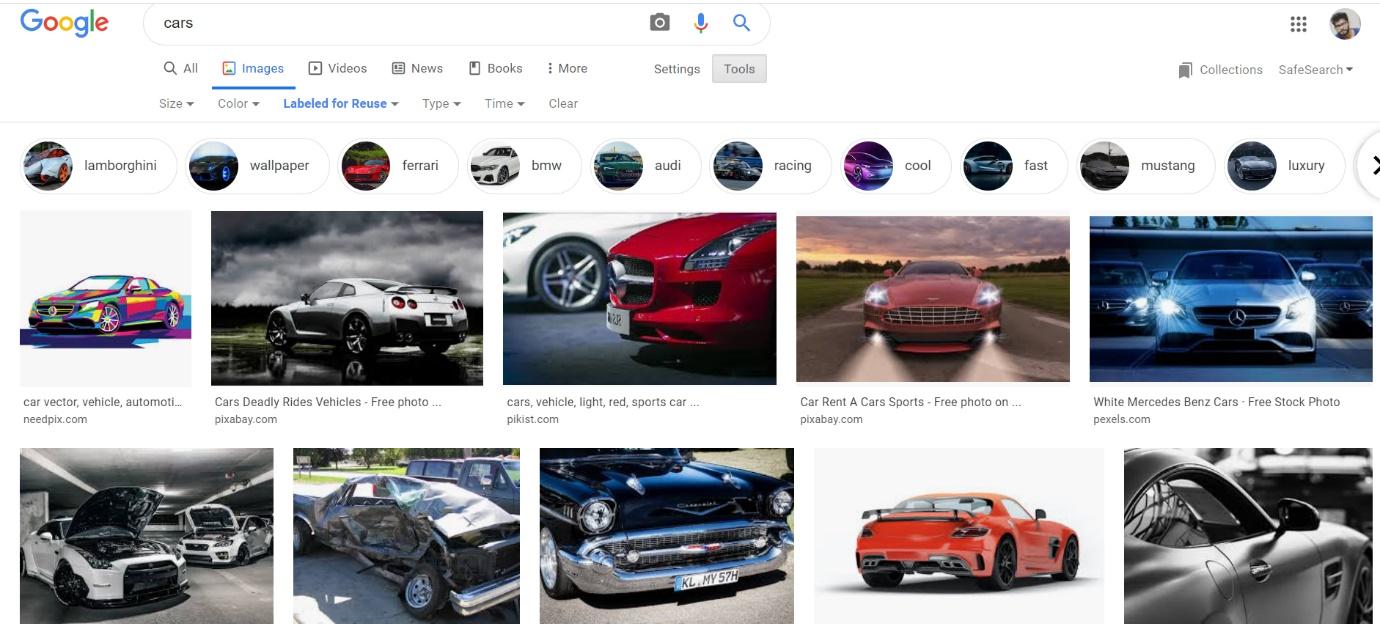Select the fast suggestion chip
The width and height of the screenshot is (1380, 629).
tap(1014, 166)
